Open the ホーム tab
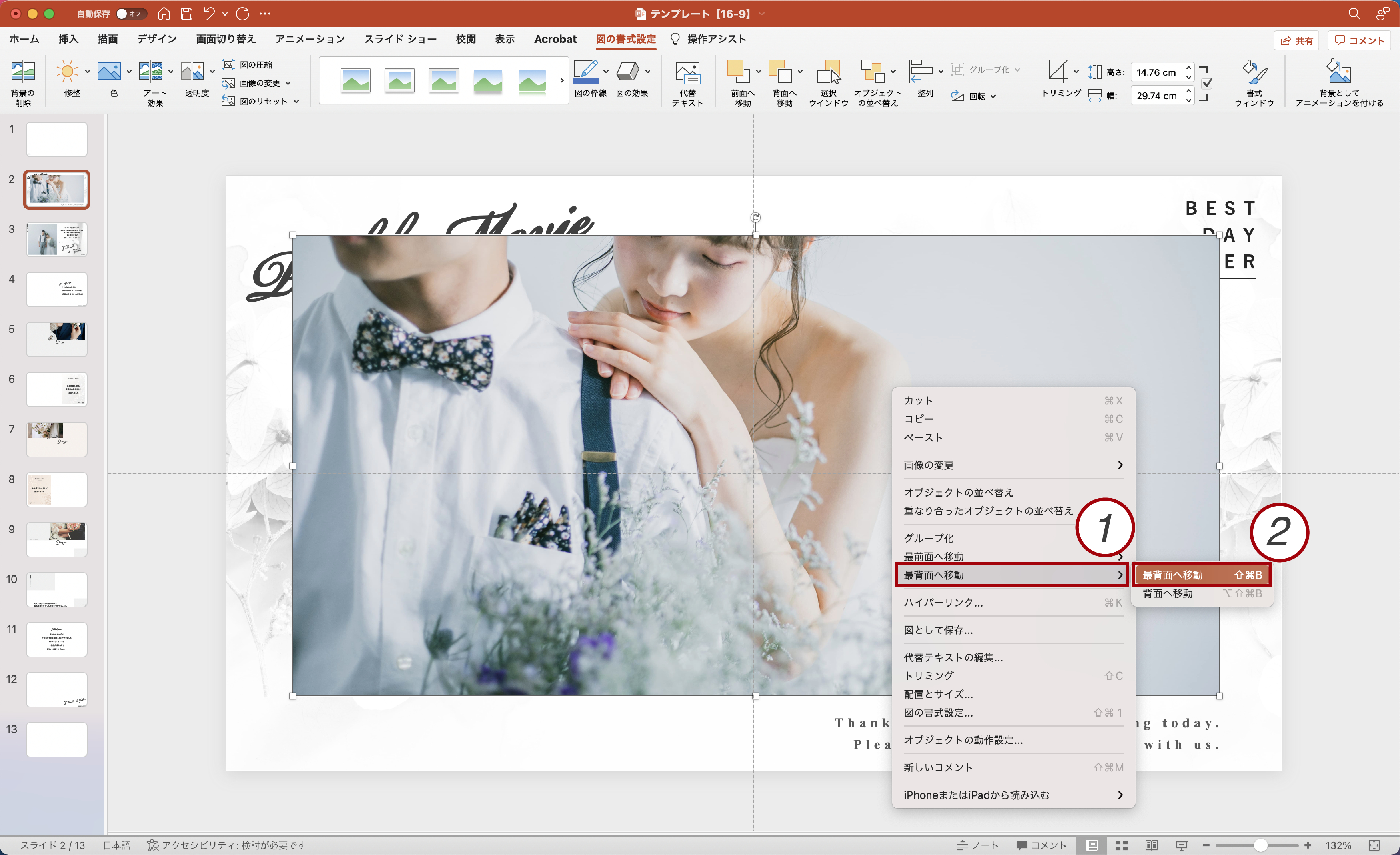 tap(24, 39)
